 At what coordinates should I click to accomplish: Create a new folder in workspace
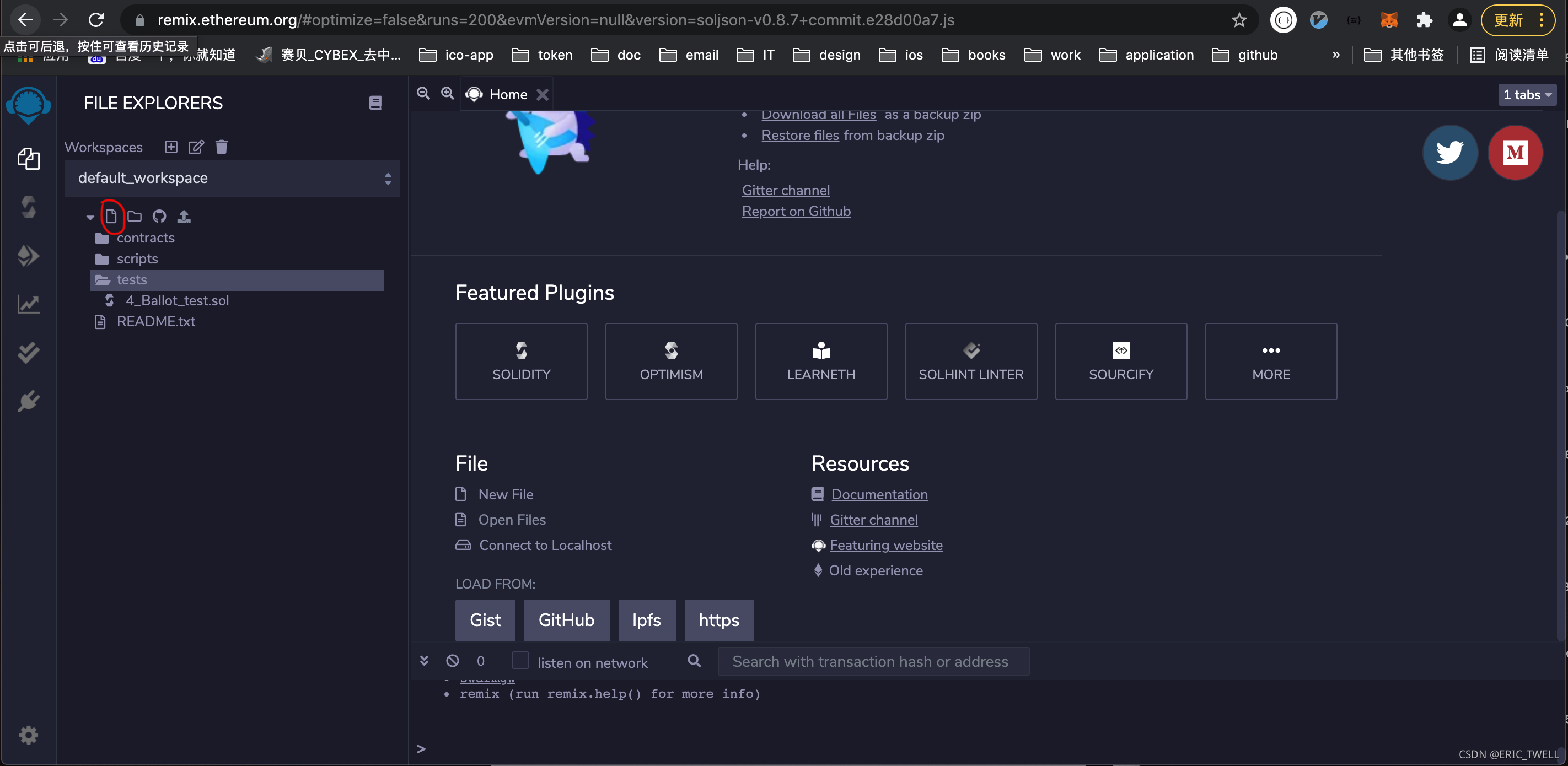[x=135, y=216]
